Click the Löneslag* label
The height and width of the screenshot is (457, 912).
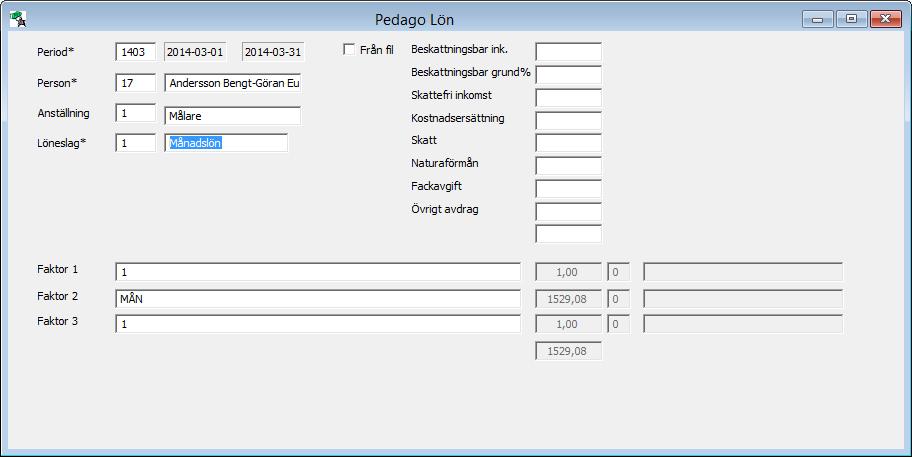62,143
